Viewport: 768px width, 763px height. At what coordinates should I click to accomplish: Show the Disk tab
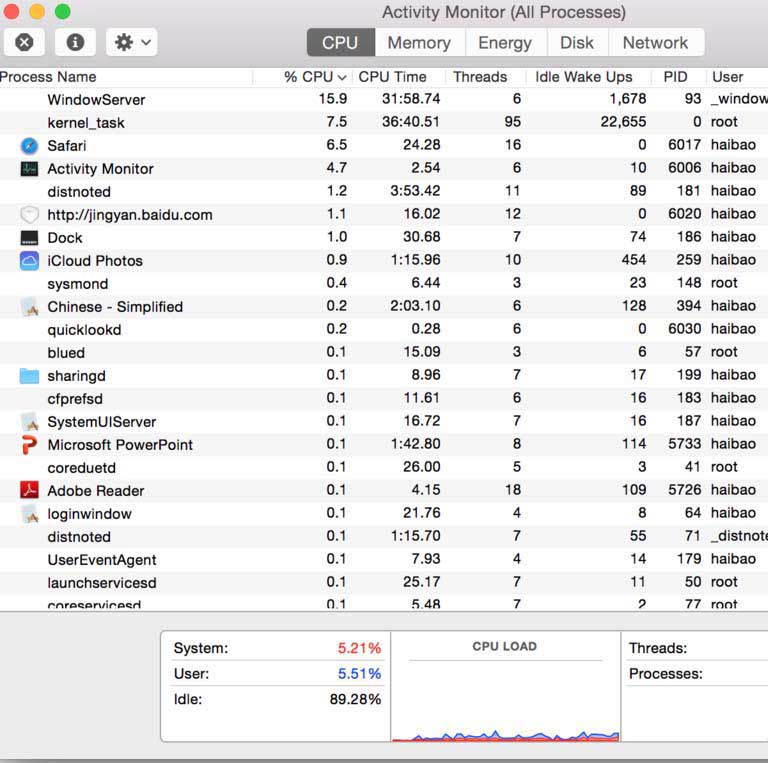[577, 43]
